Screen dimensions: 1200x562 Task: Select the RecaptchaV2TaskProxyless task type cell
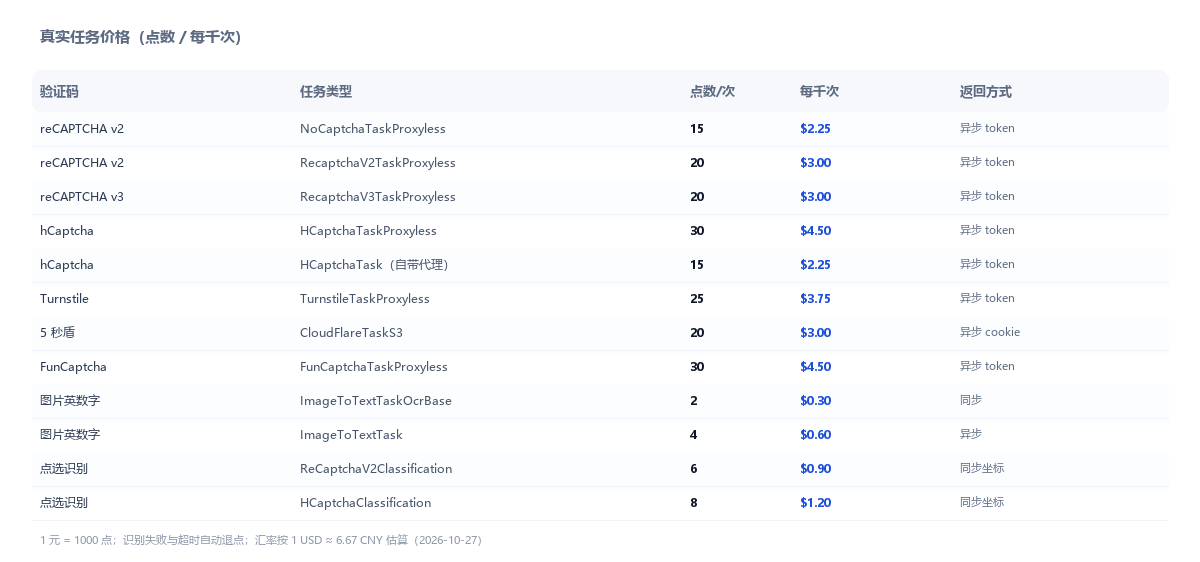tap(378, 163)
